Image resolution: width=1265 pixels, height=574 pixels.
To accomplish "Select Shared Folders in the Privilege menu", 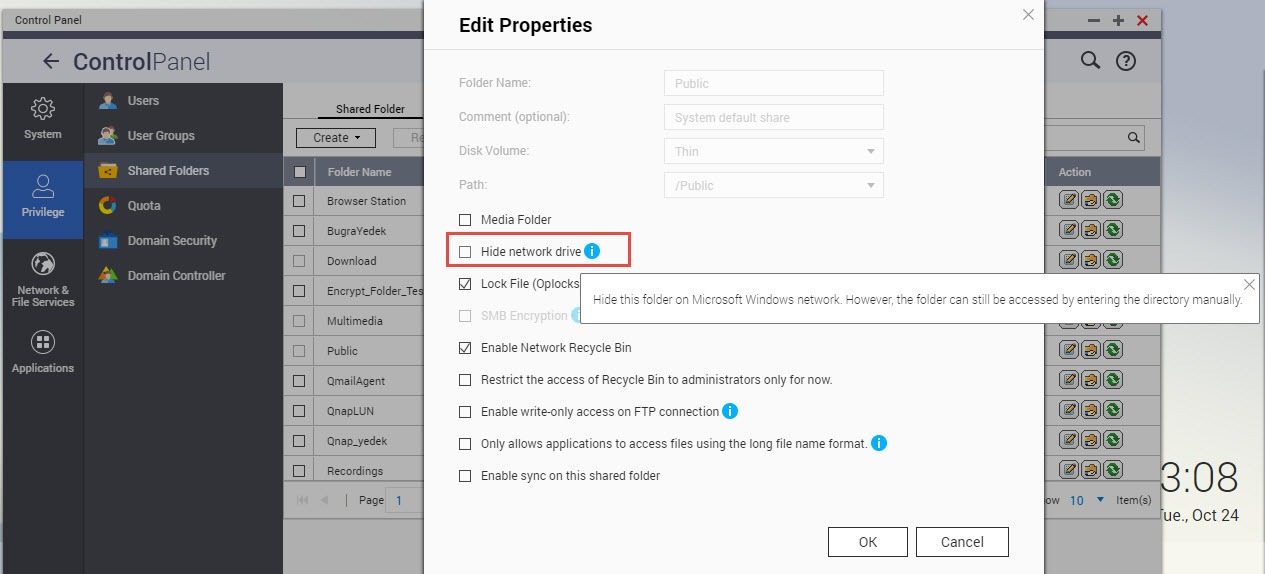I will pos(184,171).
